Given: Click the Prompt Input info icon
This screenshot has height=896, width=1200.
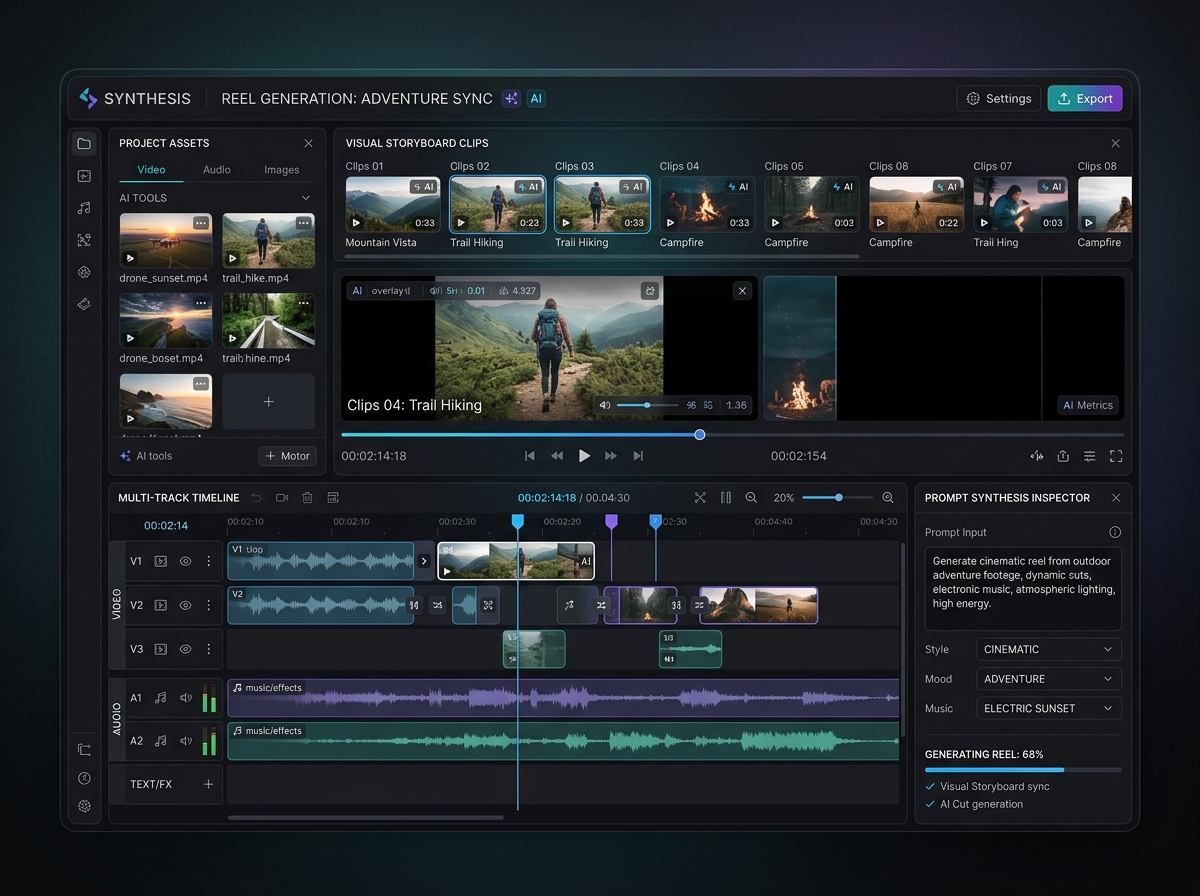Looking at the screenshot, I should pyautogui.click(x=1115, y=532).
